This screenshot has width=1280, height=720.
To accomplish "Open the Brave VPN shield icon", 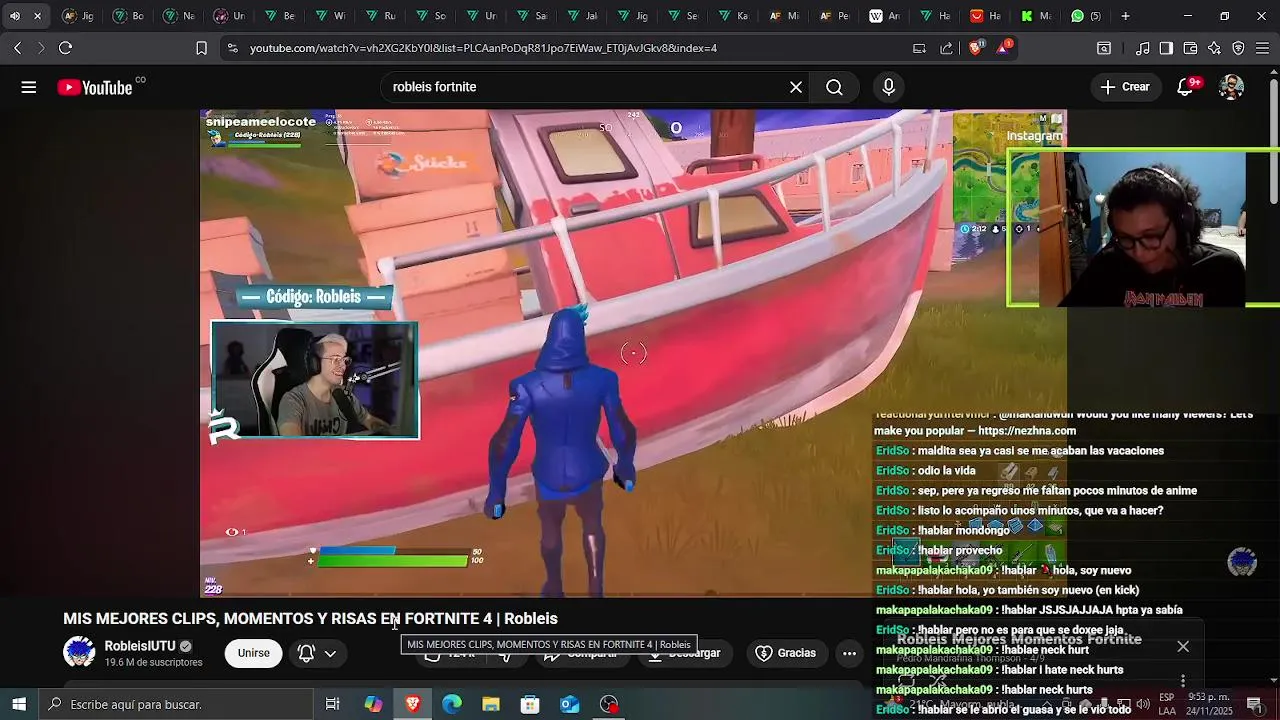I will pyautogui.click(x=1238, y=48).
